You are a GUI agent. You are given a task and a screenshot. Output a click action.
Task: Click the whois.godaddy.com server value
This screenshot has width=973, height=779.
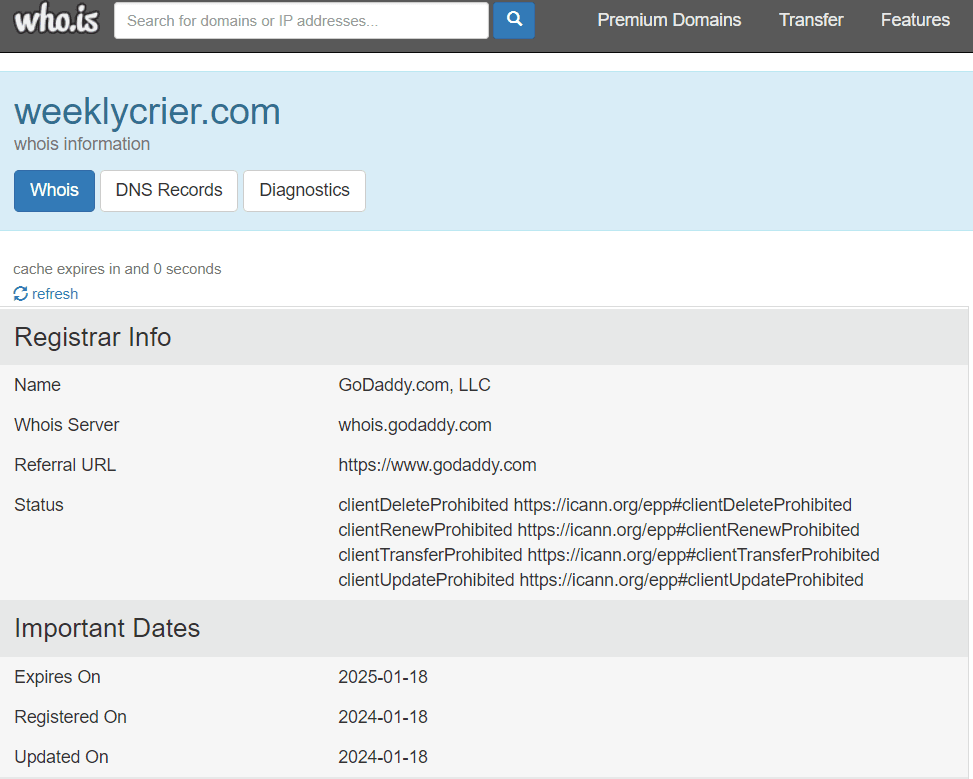pyautogui.click(x=415, y=425)
